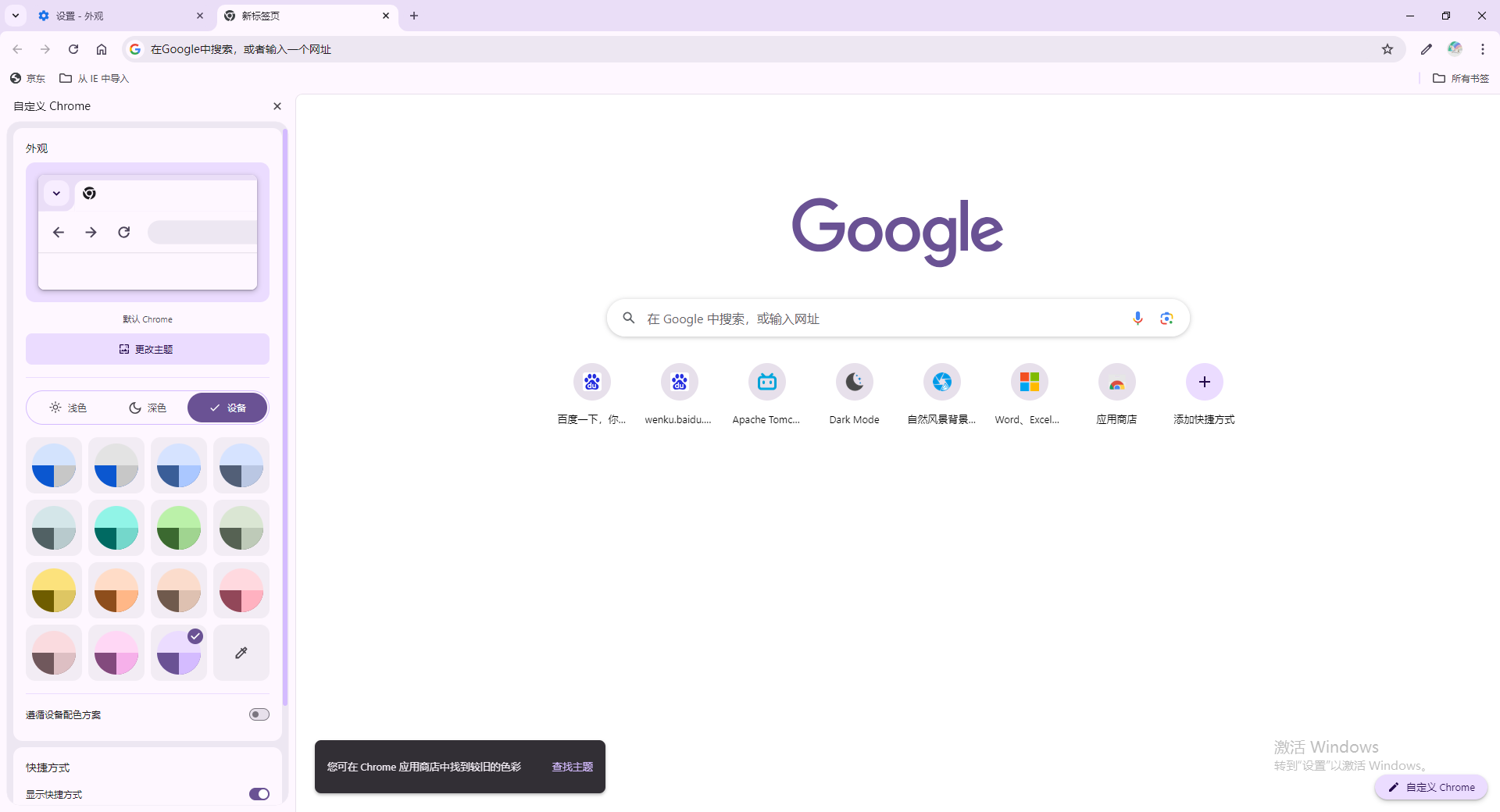Click the Google search box
1500x812 pixels.
(x=898, y=319)
